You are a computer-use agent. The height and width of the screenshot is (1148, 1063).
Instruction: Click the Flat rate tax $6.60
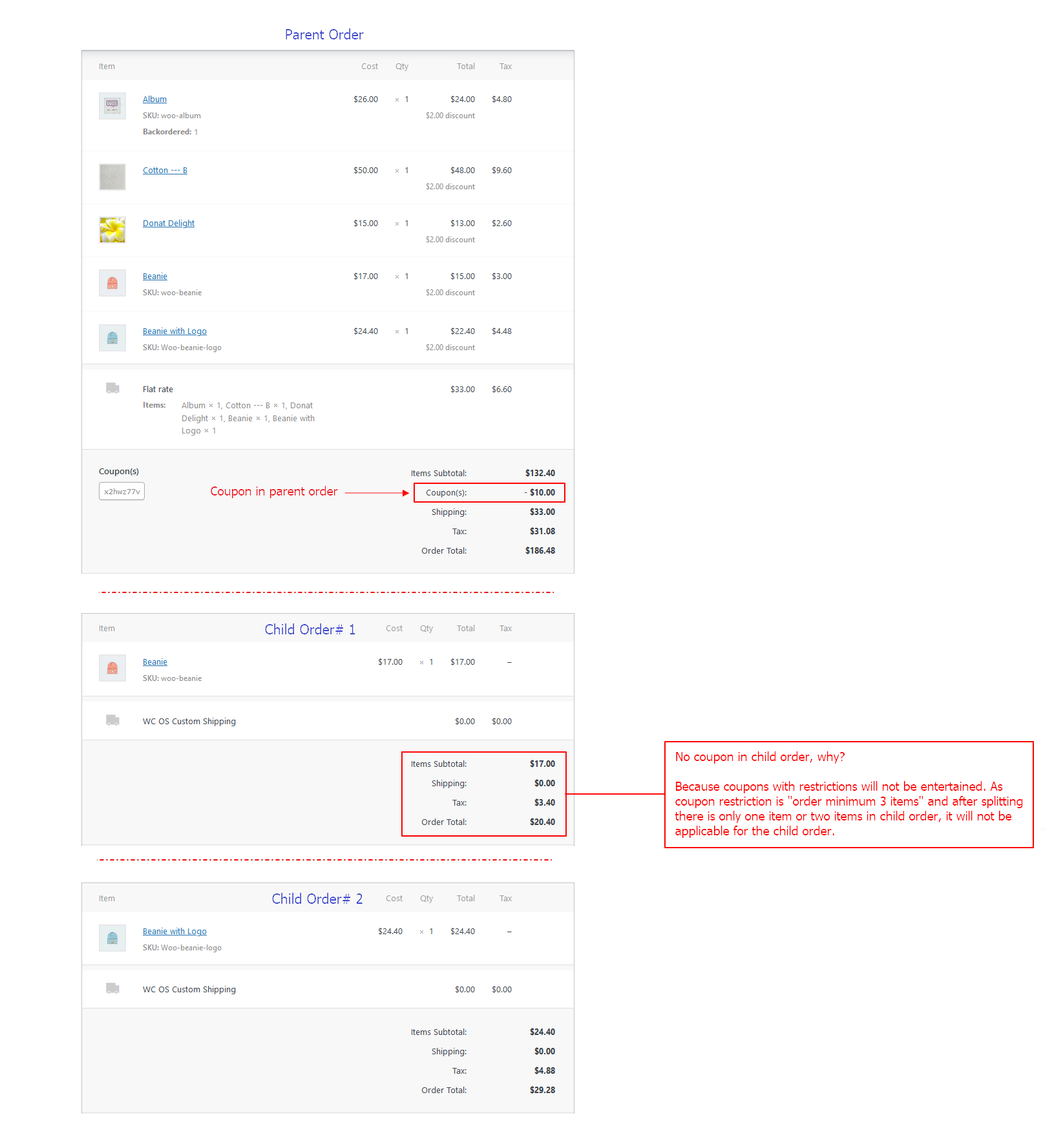(501, 390)
